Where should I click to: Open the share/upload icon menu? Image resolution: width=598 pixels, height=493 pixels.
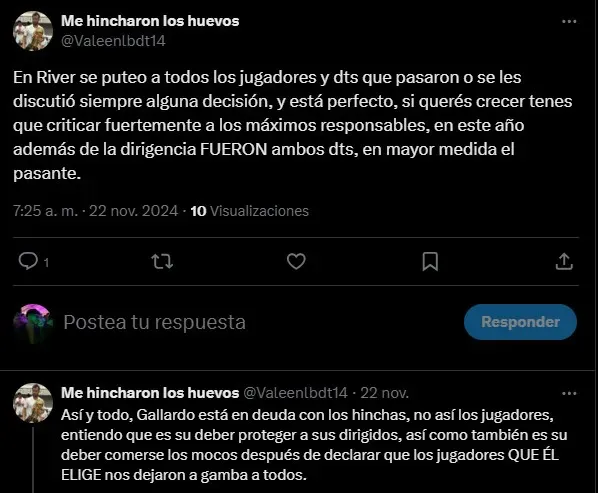(564, 262)
